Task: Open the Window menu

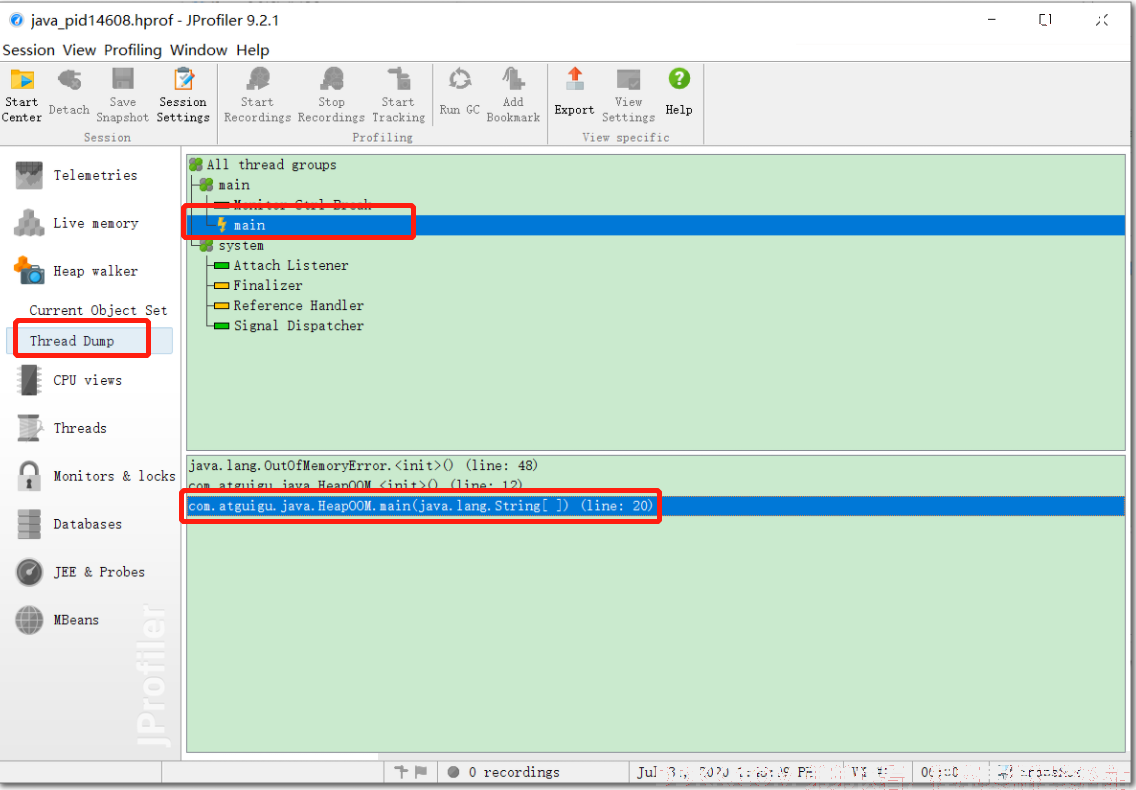Action: point(199,50)
